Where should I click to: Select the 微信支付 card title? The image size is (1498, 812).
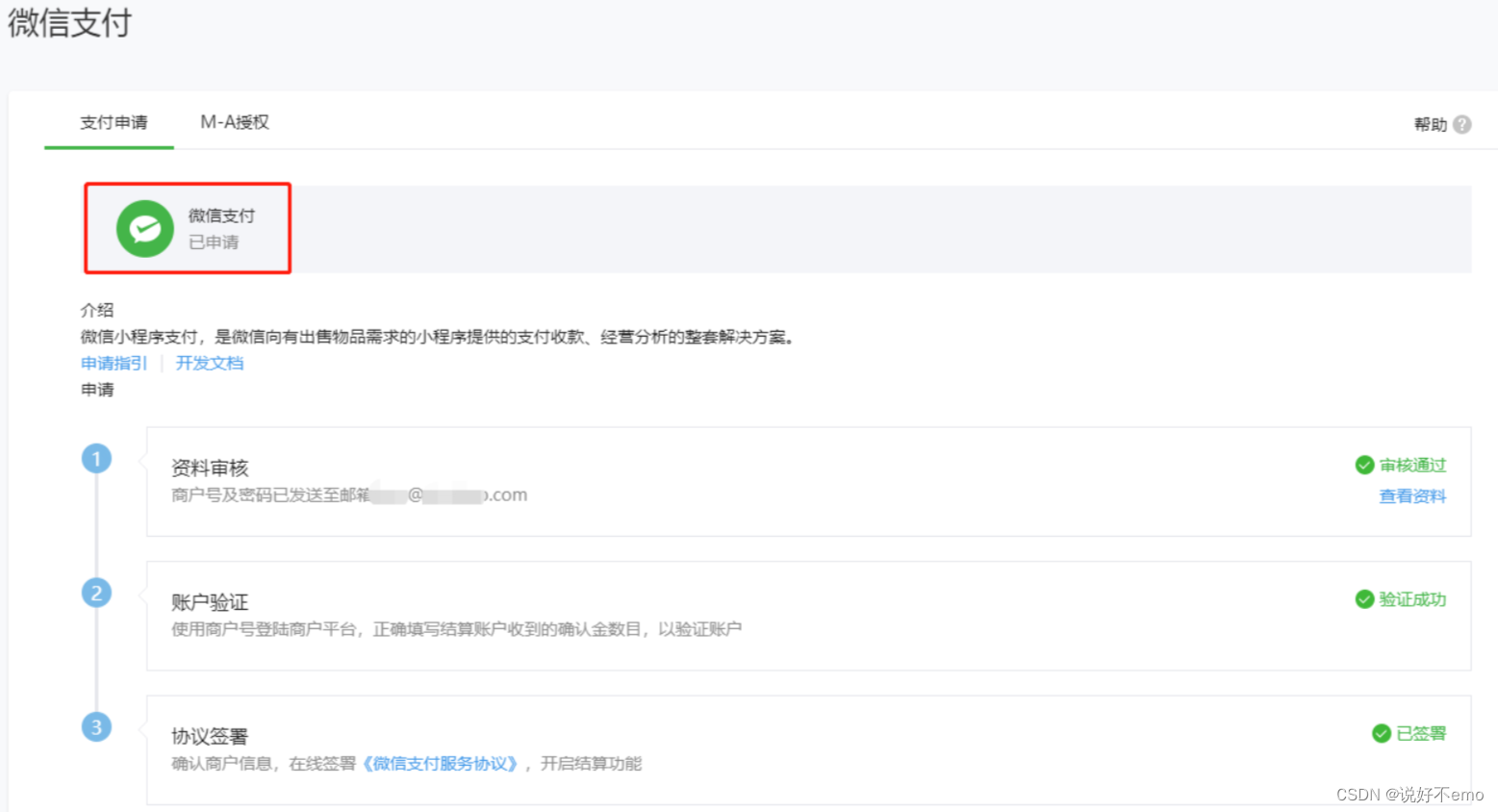pyautogui.click(x=221, y=216)
